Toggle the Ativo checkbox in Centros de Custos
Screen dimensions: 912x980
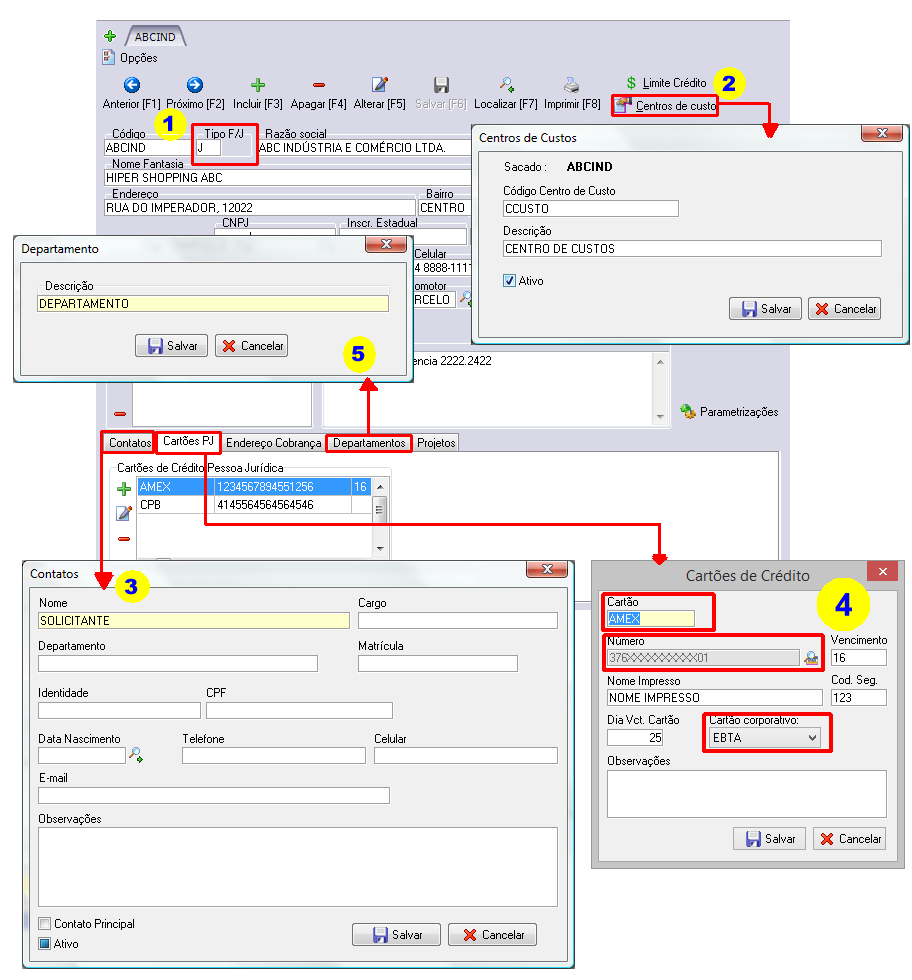click(509, 281)
